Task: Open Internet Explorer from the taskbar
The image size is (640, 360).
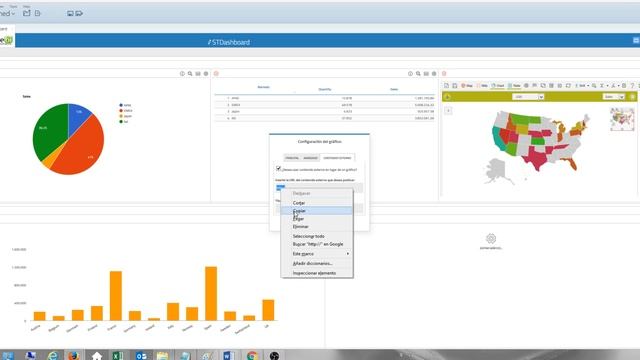Action: [x=52, y=356]
